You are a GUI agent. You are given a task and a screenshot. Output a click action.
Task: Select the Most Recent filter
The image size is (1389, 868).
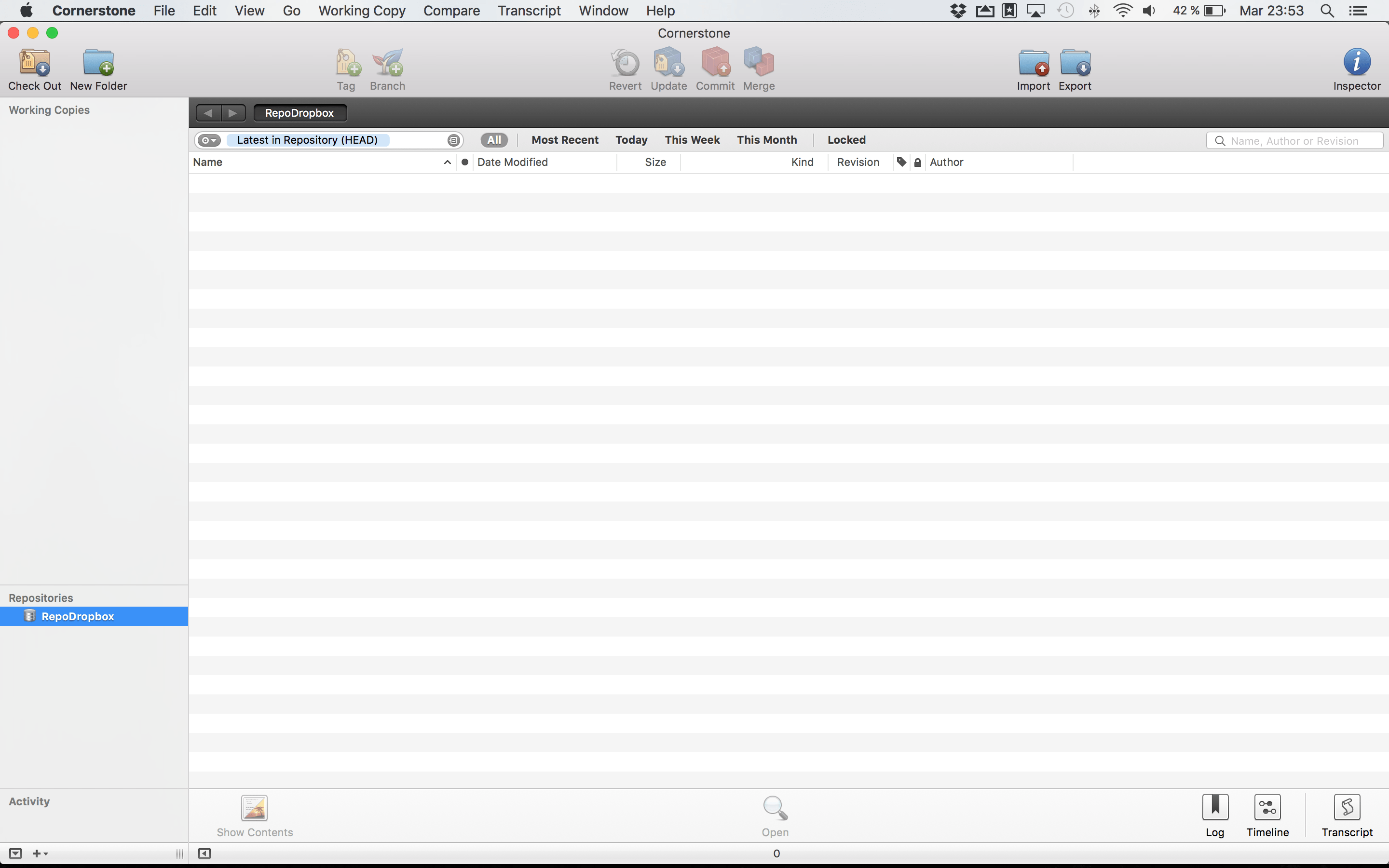coord(565,140)
